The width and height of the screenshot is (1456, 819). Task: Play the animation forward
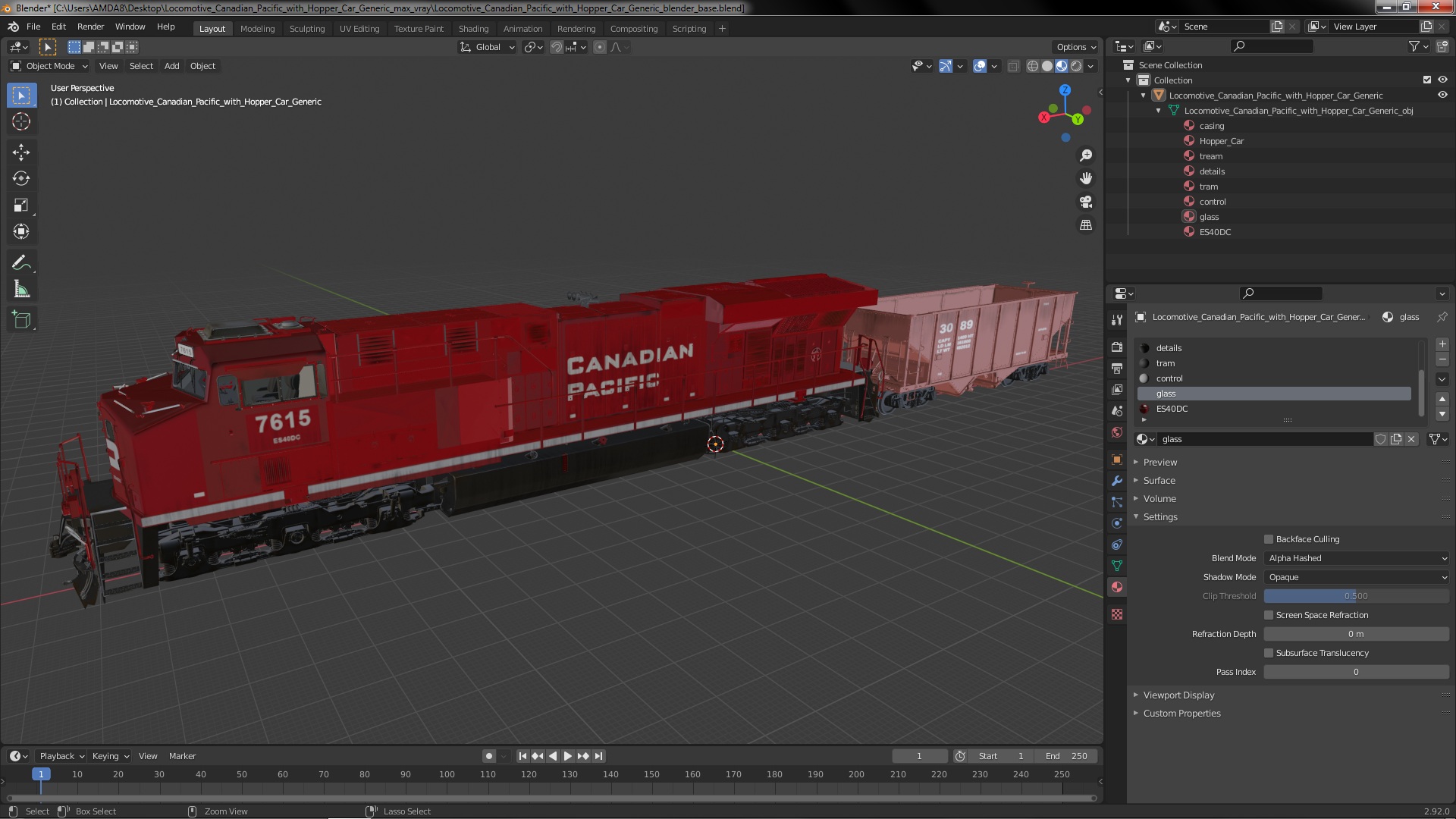pos(568,756)
